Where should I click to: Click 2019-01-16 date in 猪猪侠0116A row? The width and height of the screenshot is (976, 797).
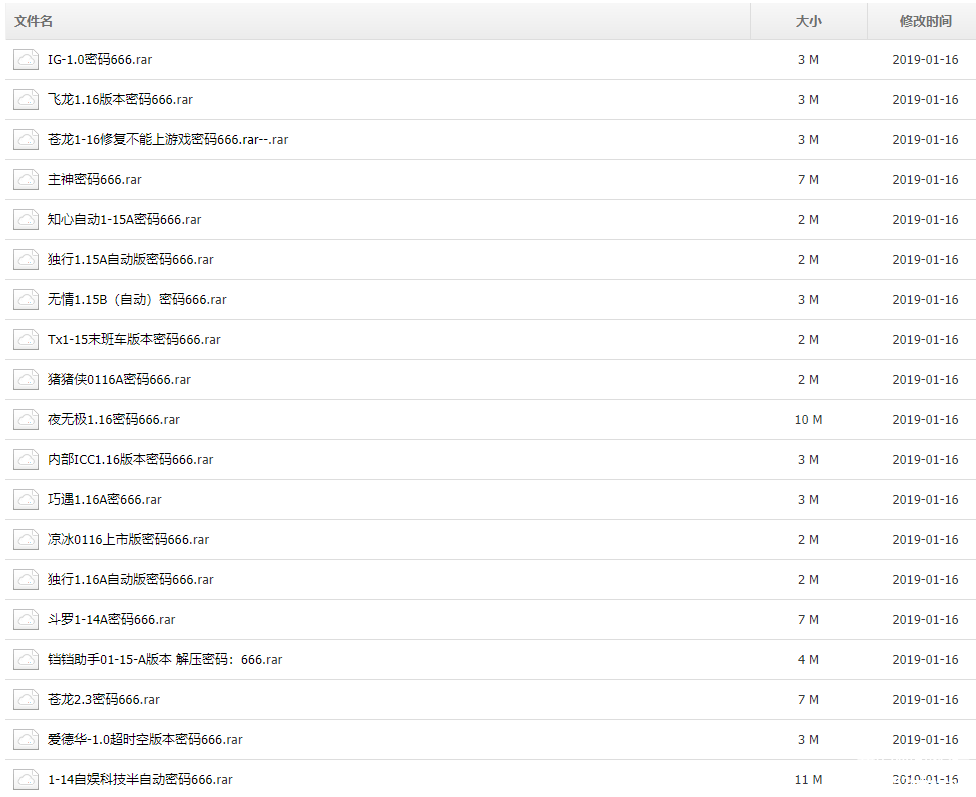click(x=926, y=379)
